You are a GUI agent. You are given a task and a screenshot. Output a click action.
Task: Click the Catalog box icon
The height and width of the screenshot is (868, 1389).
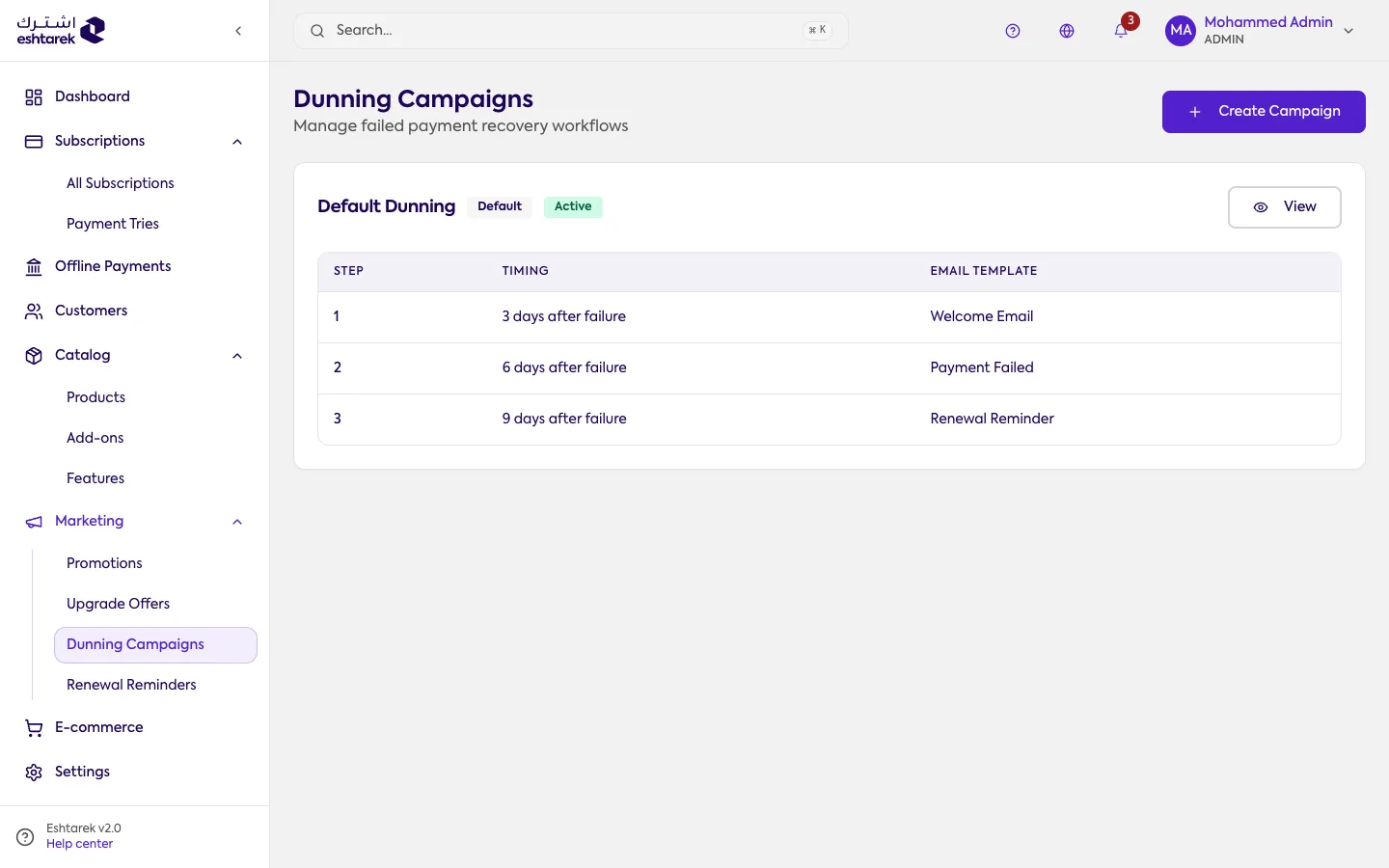[x=34, y=356]
